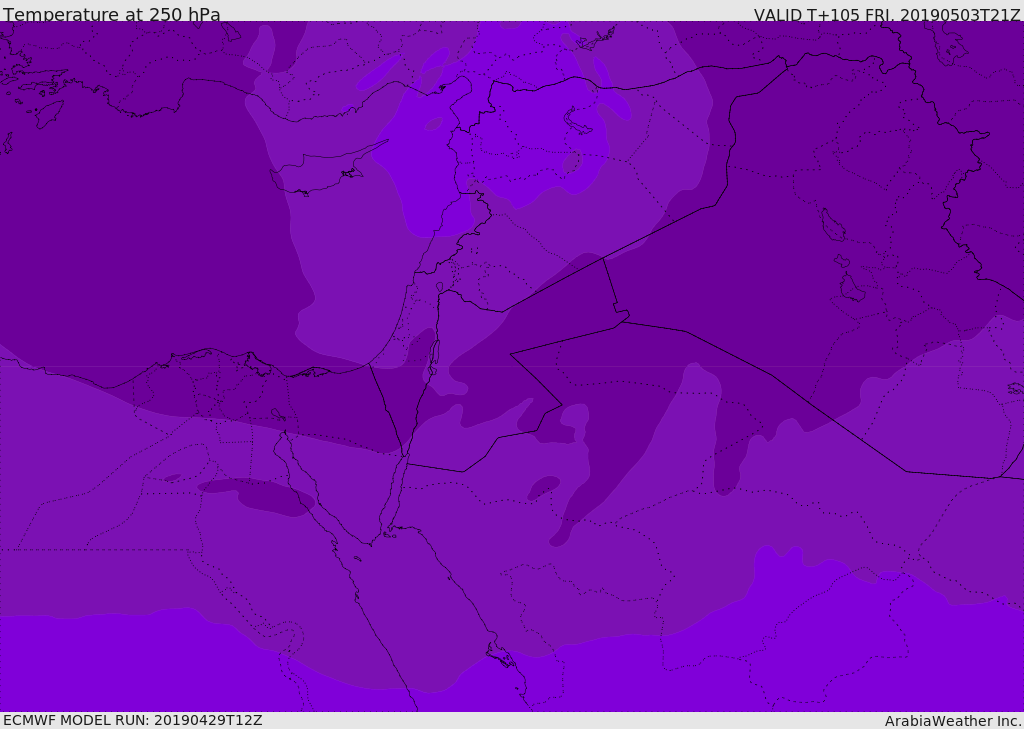The width and height of the screenshot is (1024, 729).
Task: Click the "Temperature at 250 hPa" title
Action: pyautogui.click(x=111, y=15)
